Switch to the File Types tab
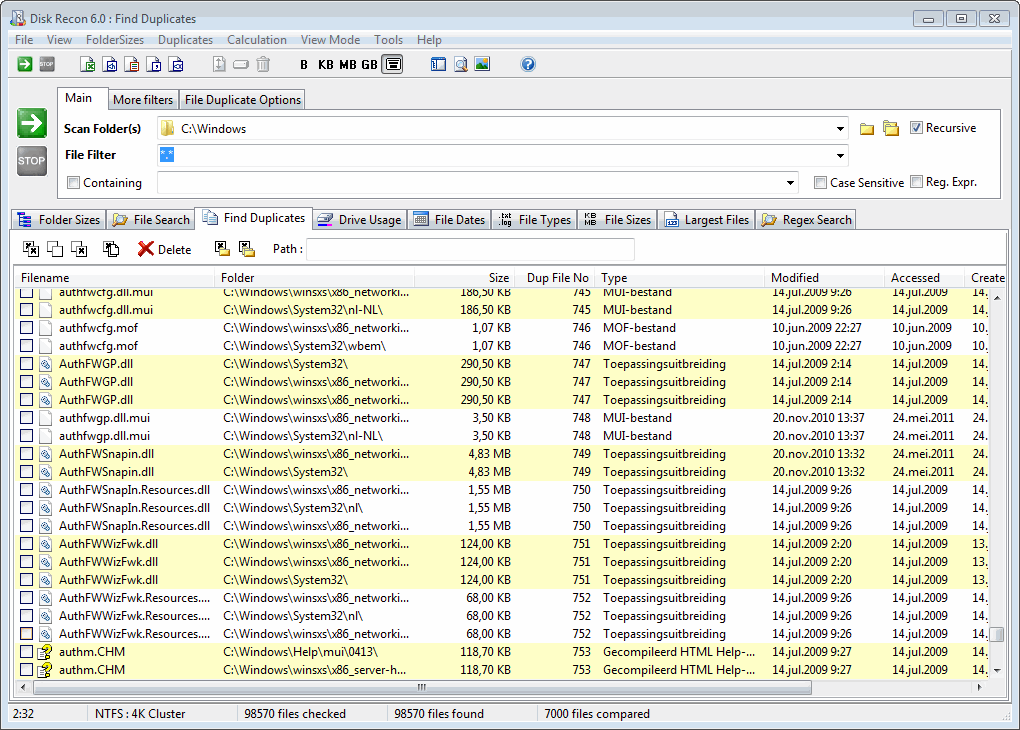The image size is (1020, 730). [535, 220]
